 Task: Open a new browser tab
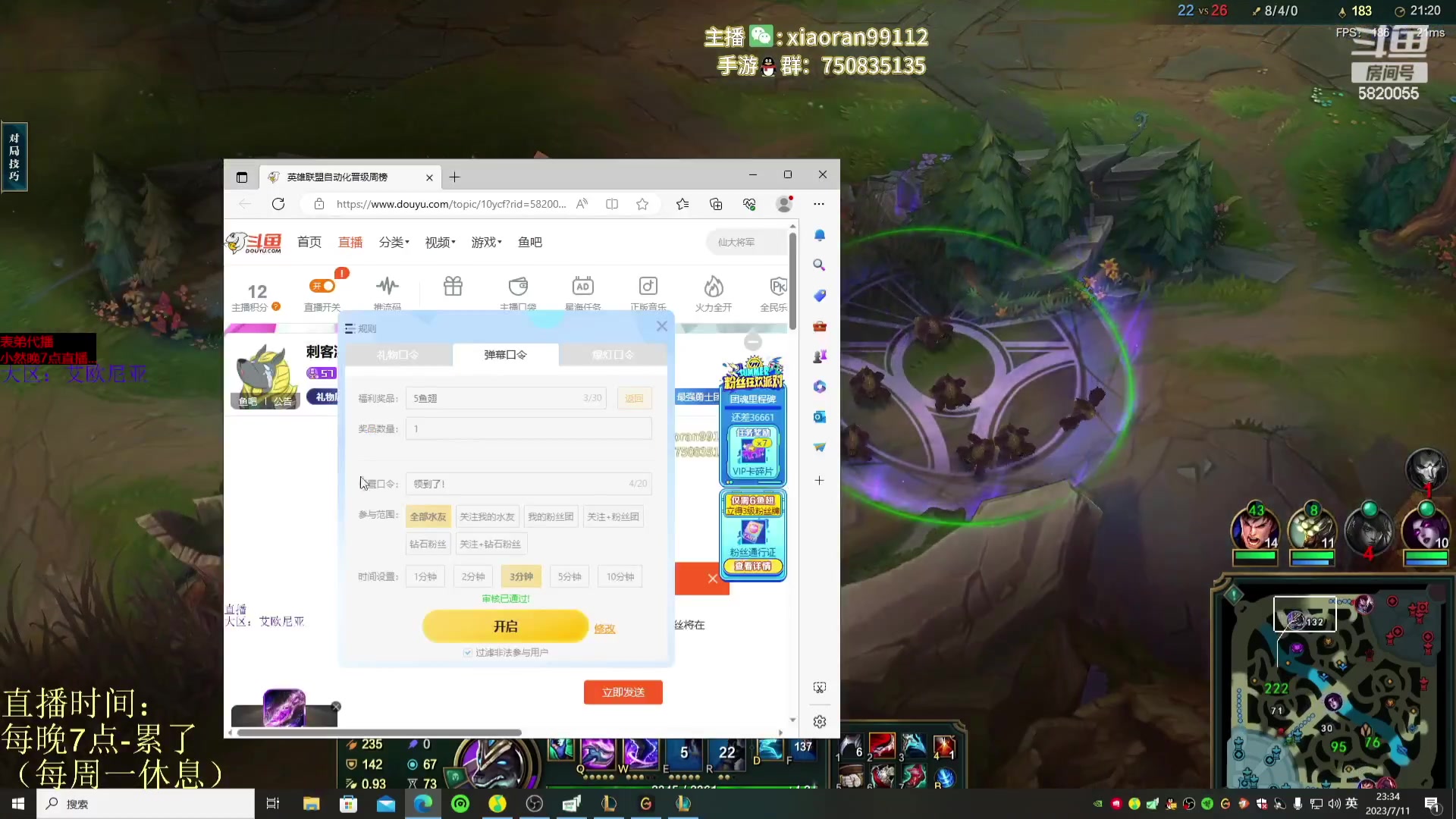coord(454,177)
